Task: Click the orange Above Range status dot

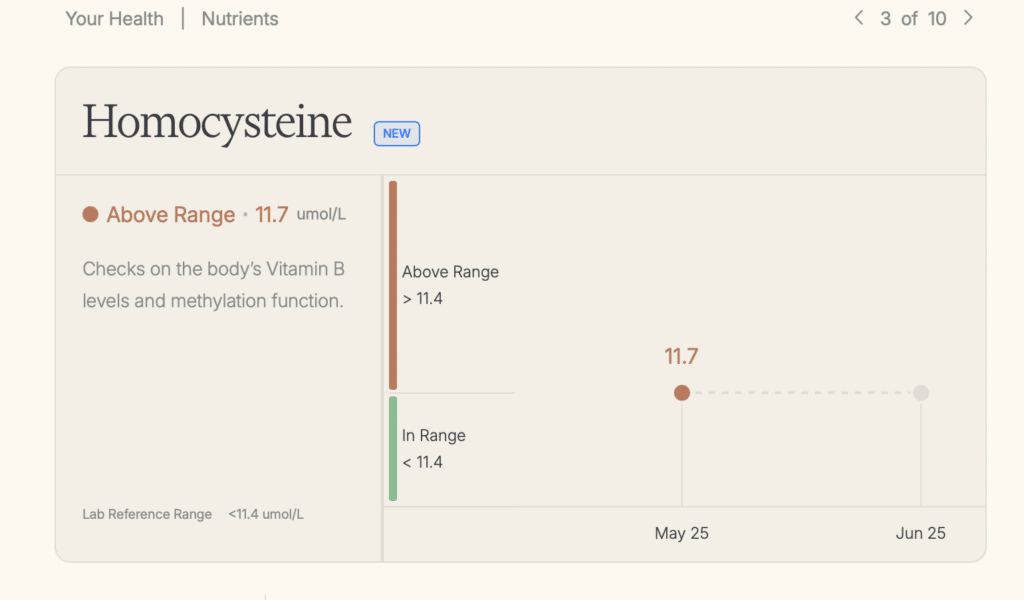Action: tap(90, 214)
